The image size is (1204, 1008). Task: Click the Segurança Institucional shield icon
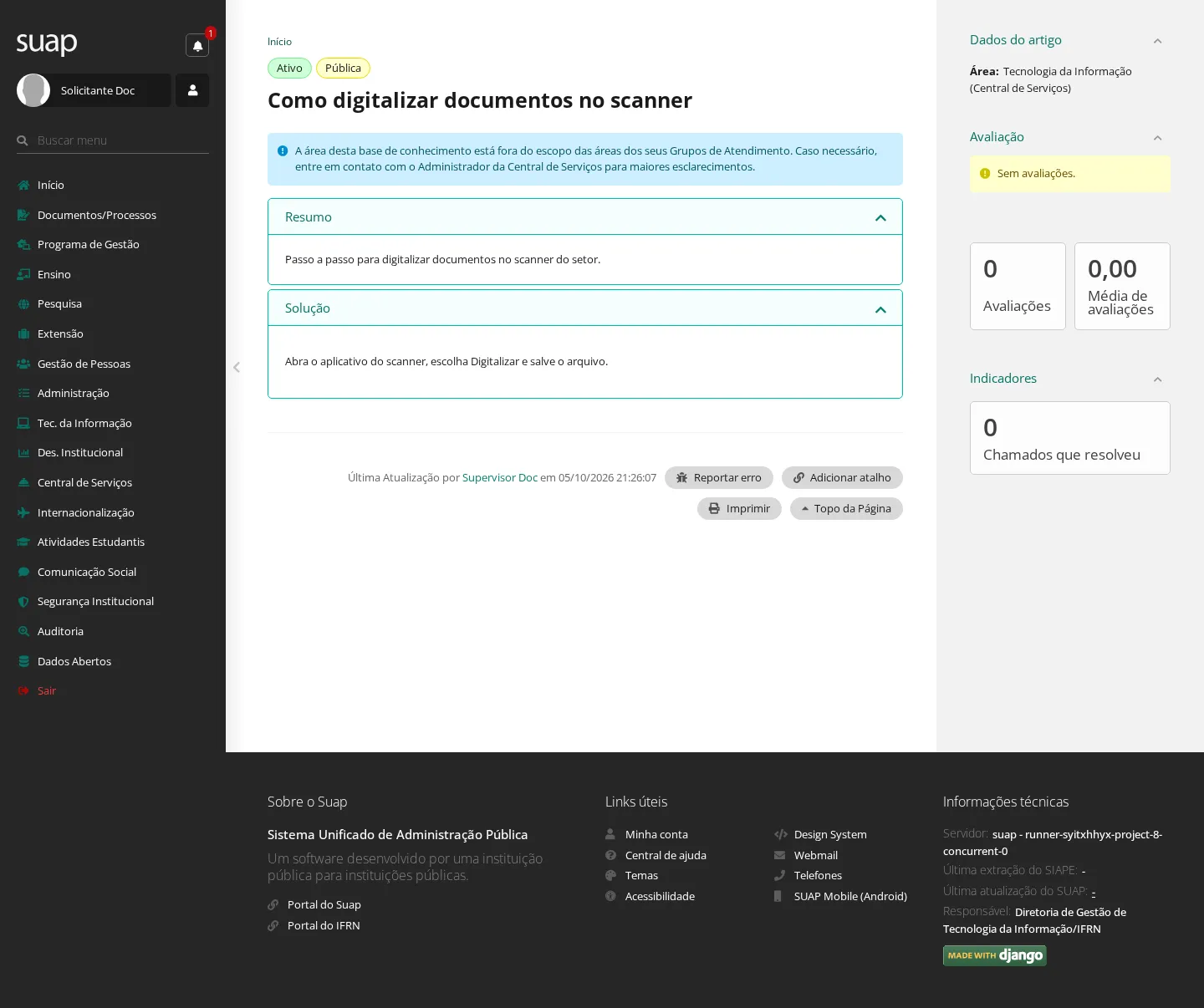[23, 602]
